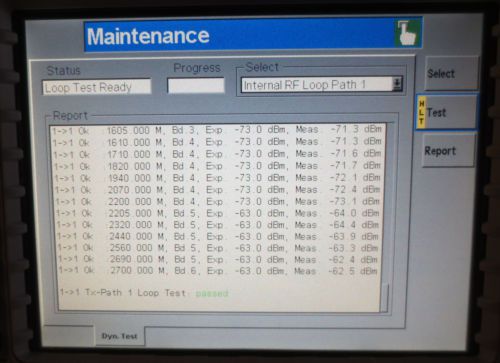
Task: Select the 1940.000 M report row
Action: 217,178
